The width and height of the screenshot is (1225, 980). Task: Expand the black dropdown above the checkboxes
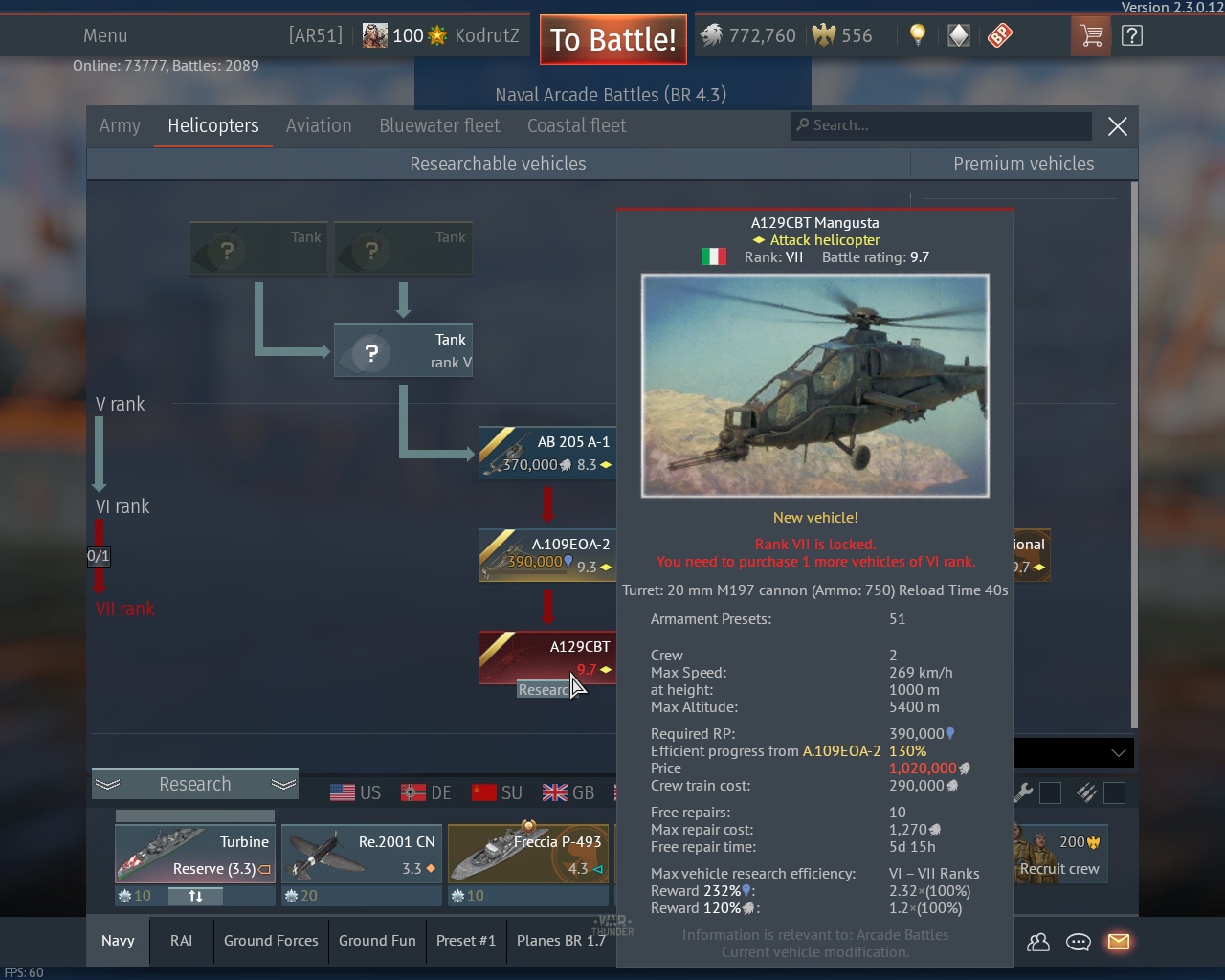click(x=1074, y=753)
